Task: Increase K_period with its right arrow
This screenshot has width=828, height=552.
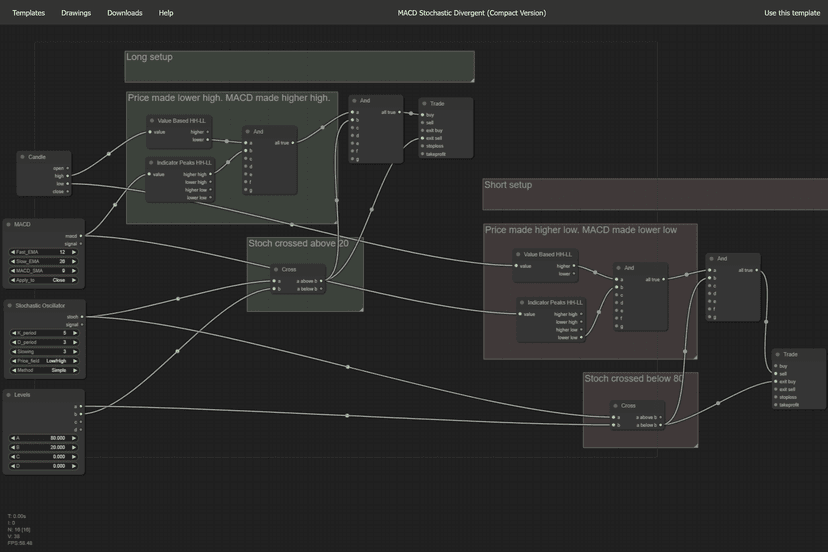Action: click(x=75, y=333)
